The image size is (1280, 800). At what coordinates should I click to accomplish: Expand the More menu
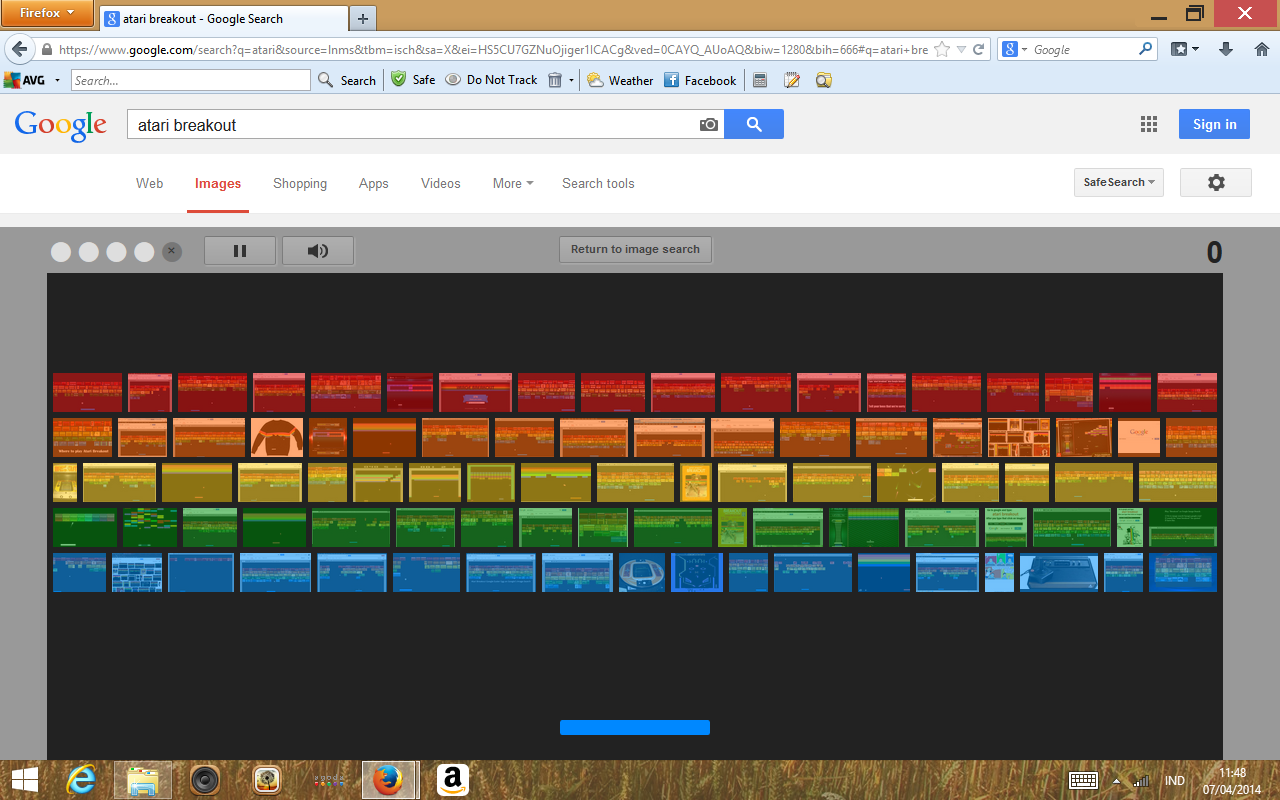click(513, 184)
